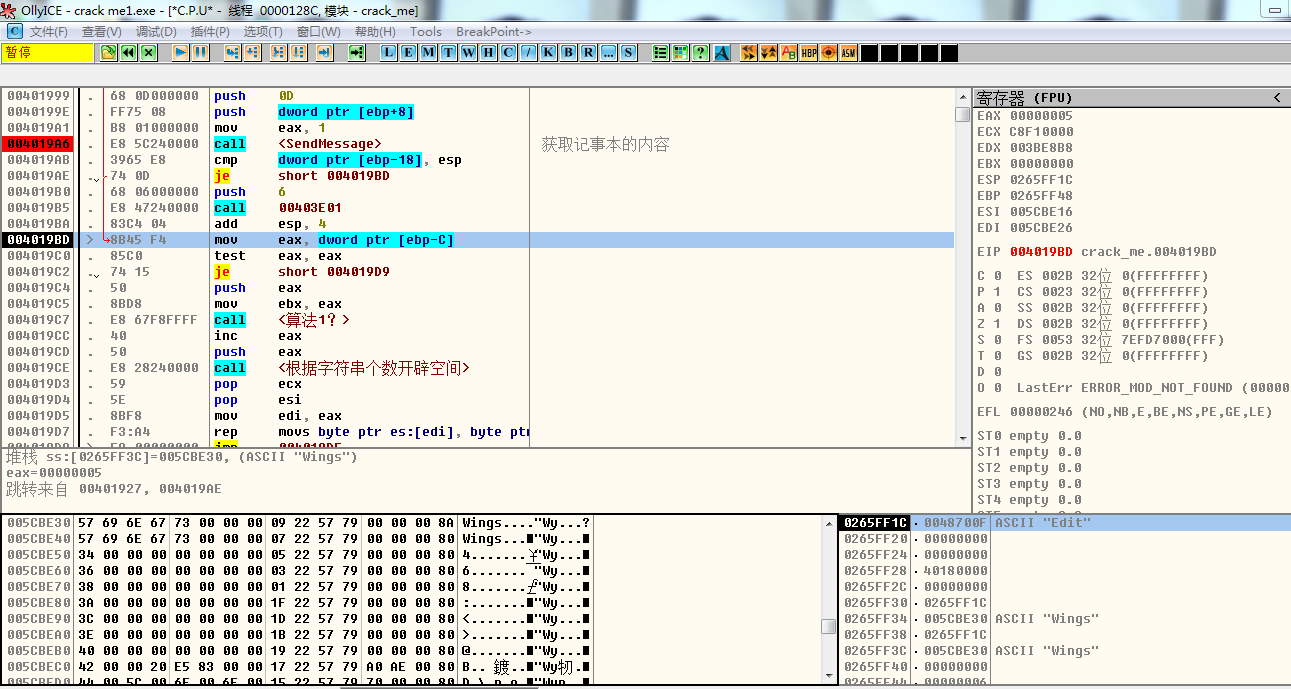This screenshot has height=689, width=1291.
Task: Click the Trace over toolbar icon
Action: pyautogui.click(x=297, y=52)
